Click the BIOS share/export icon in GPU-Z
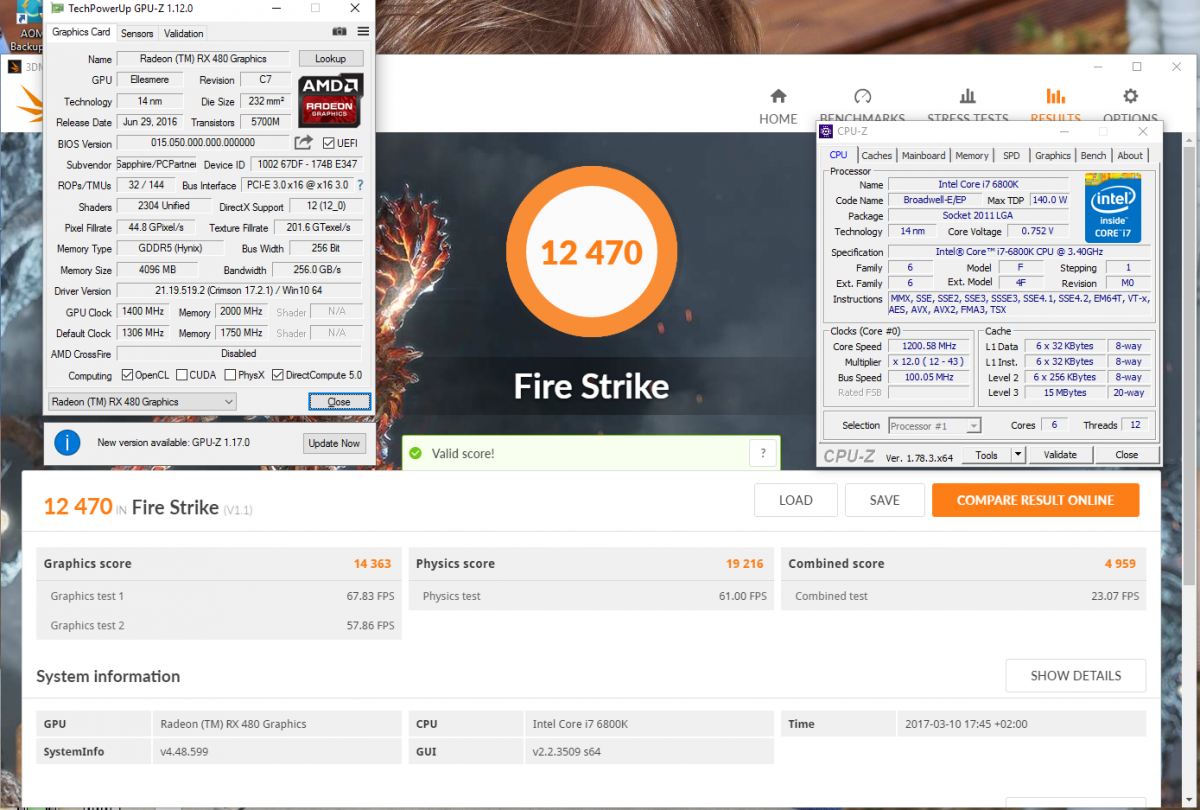The width and height of the screenshot is (1200, 810). click(304, 143)
